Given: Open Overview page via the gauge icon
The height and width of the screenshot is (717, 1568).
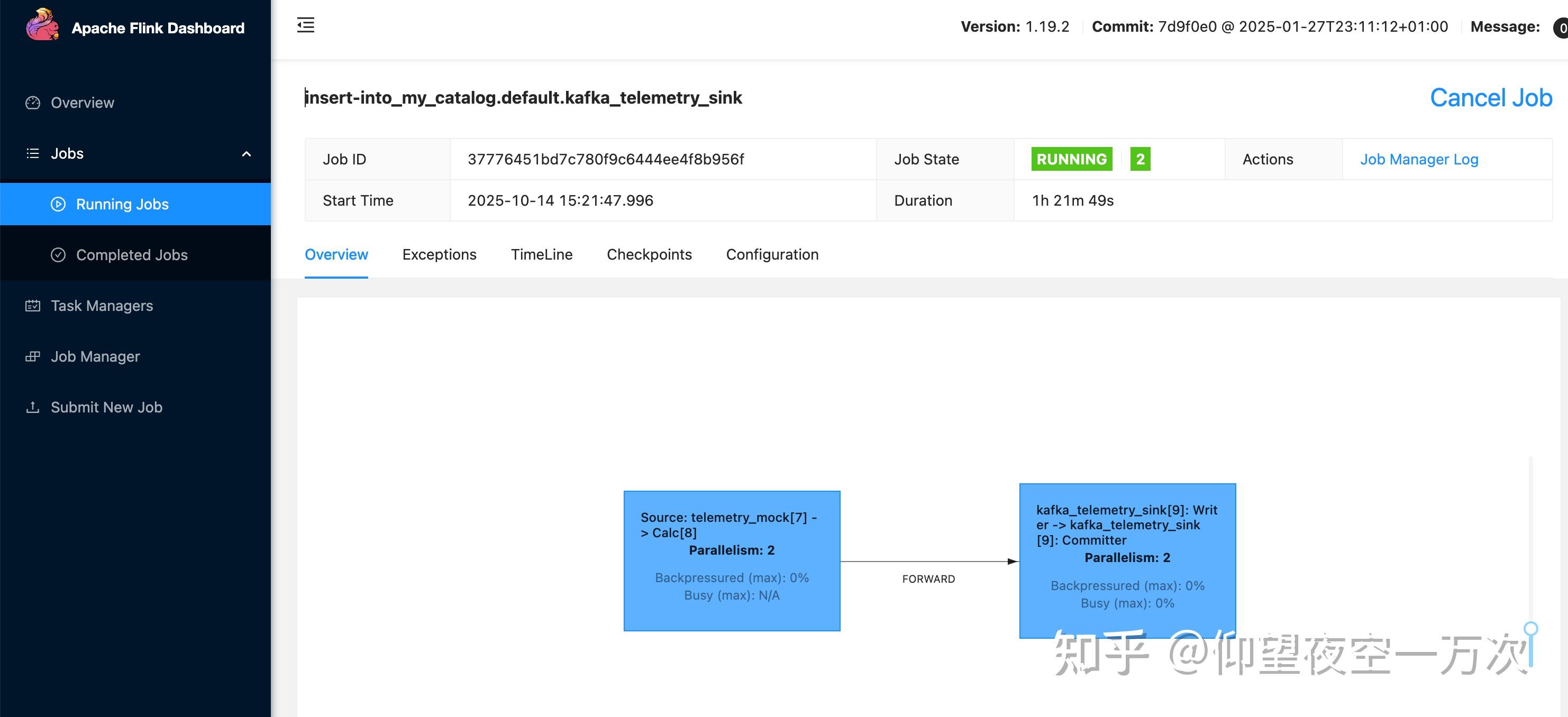Looking at the screenshot, I should click(32, 103).
